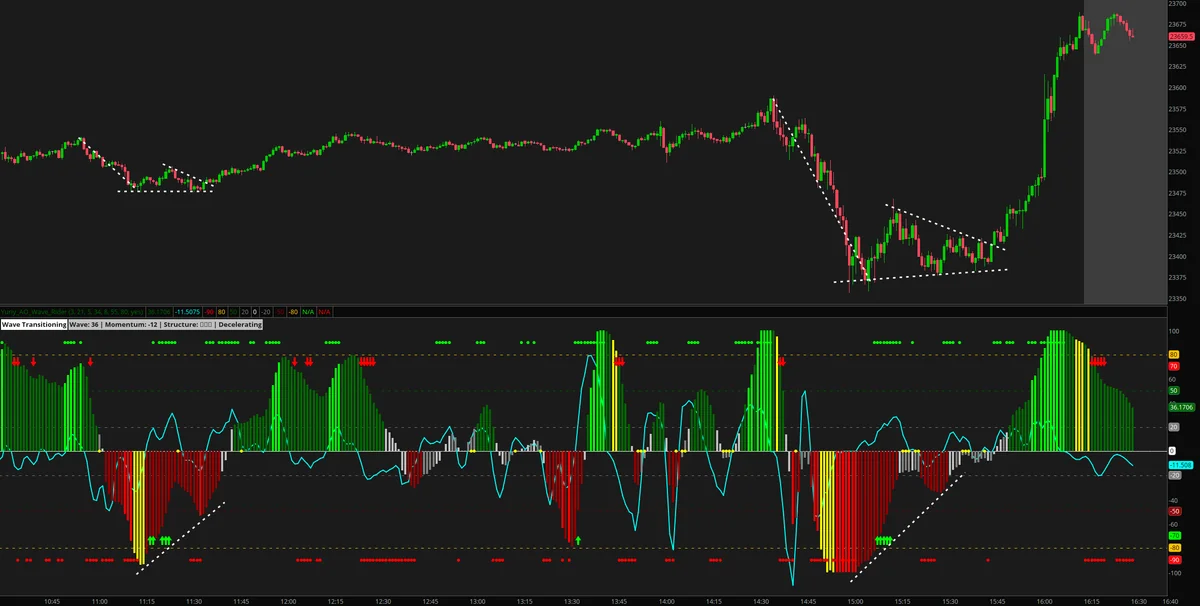Click the 16:15 time axis label

pos(1092,601)
